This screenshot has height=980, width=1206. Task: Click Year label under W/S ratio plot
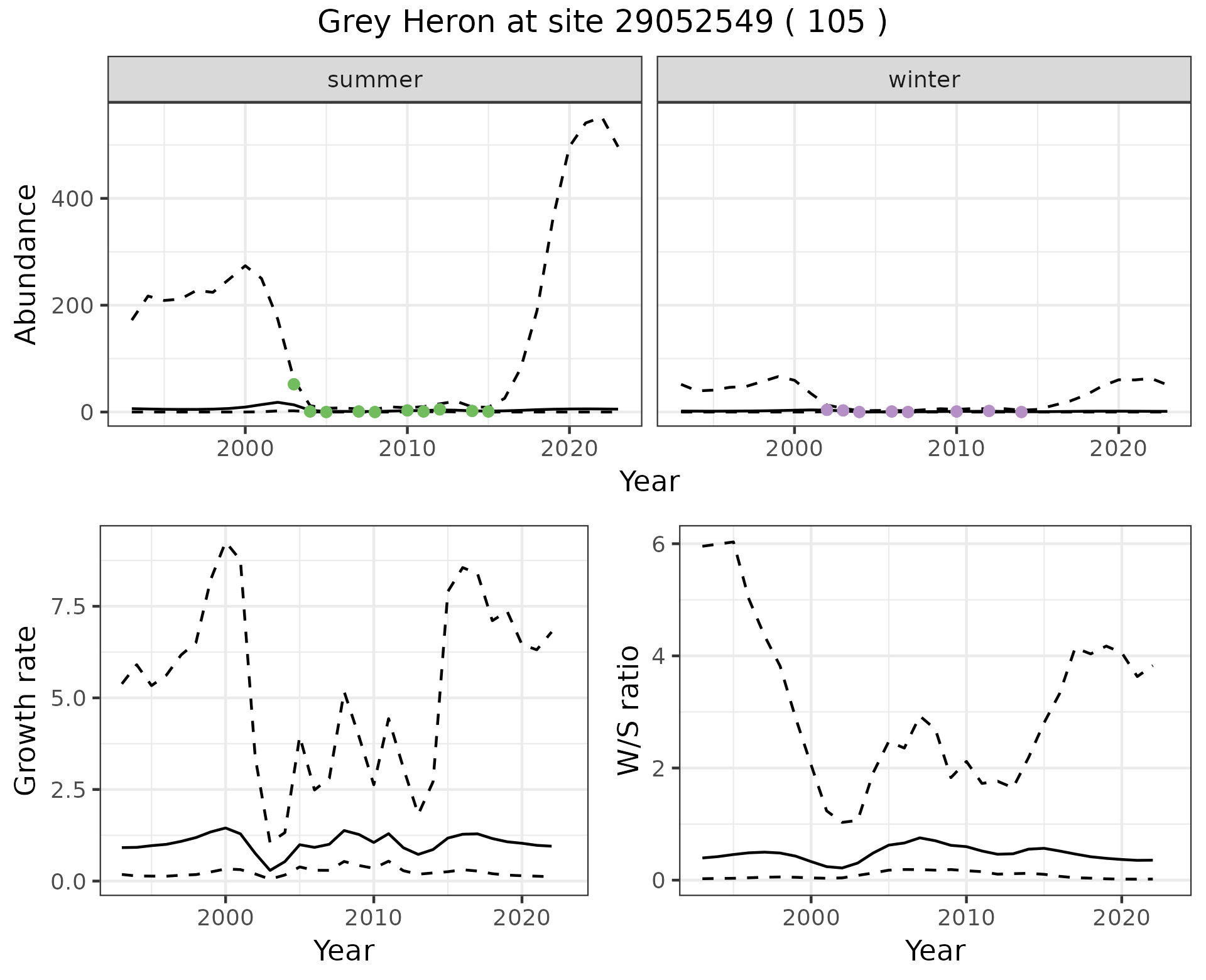pos(935,951)
